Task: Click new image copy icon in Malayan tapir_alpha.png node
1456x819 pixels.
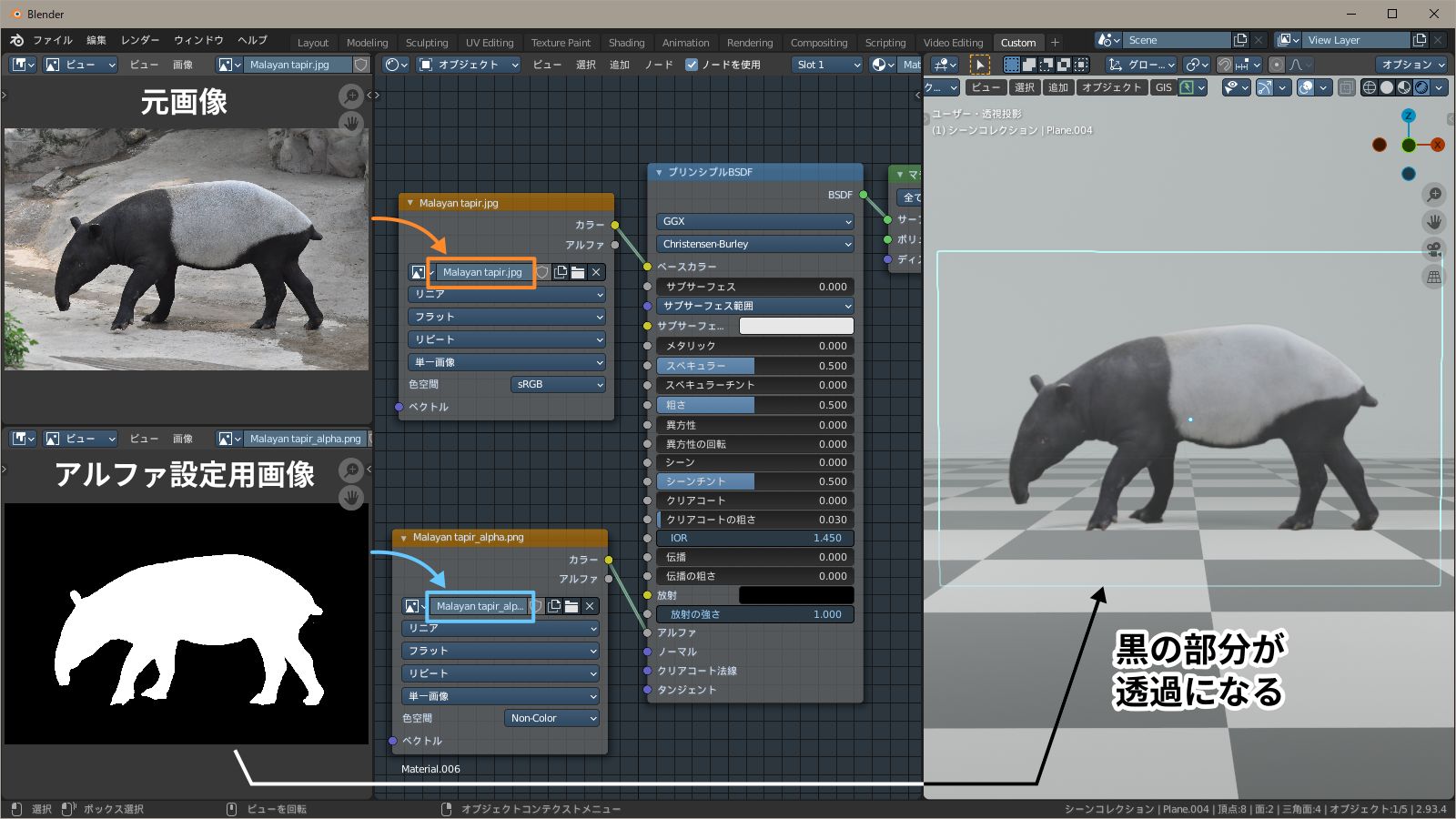Action: click(554, 606)
